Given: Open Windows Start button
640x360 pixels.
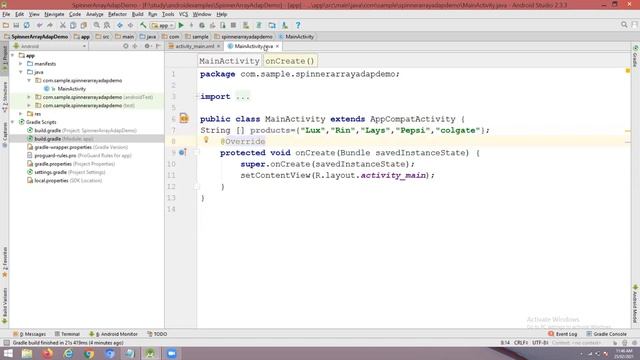Looking at the screenshot, I should click(x=8, y=353).
